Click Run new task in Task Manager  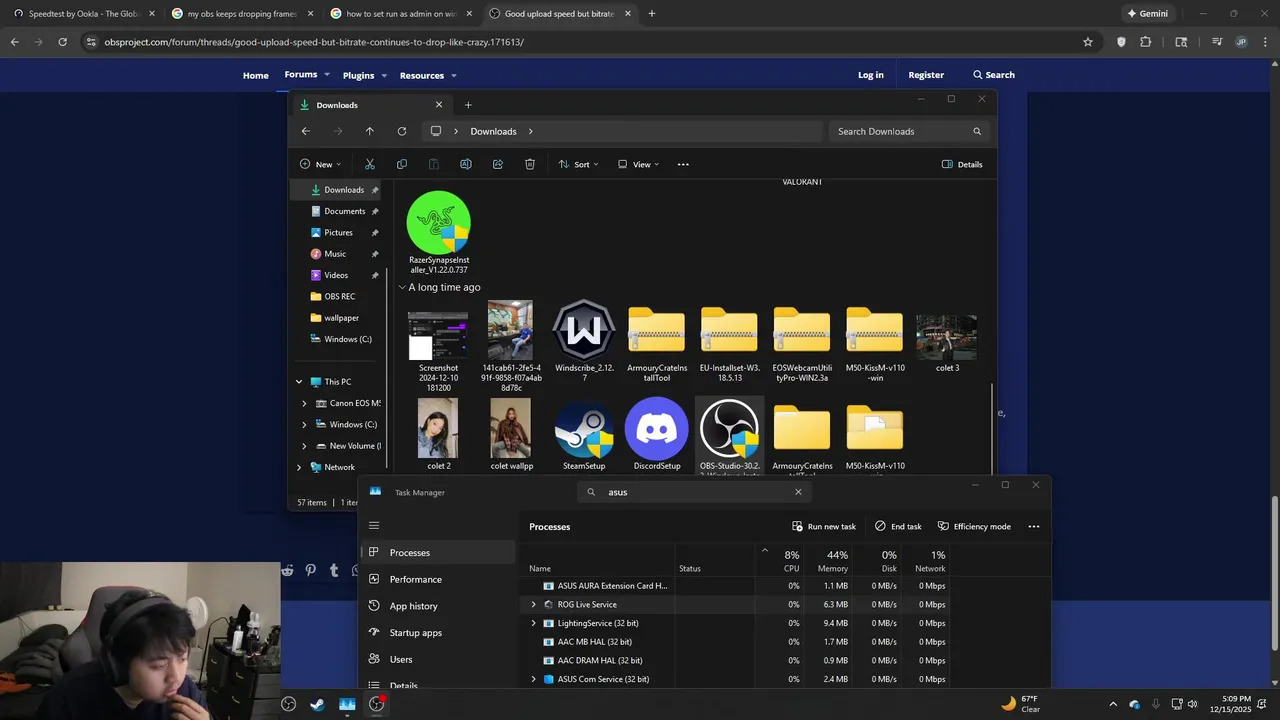[824, 526]
